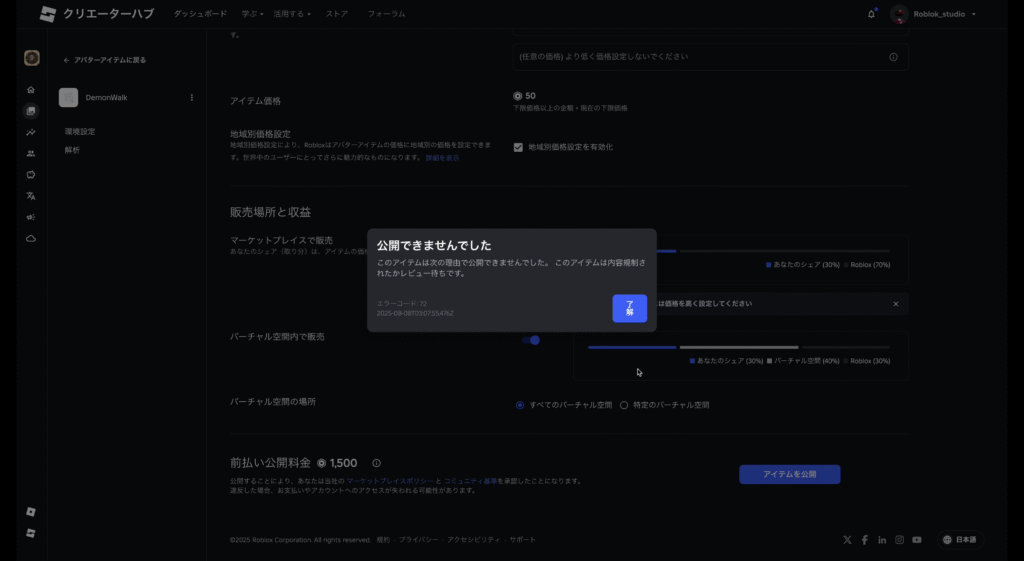Viewport: 1024px width, 561px height.
Task: Click the Roblox Studio icon at sidebar bottom
Action: tap(31, 511)
